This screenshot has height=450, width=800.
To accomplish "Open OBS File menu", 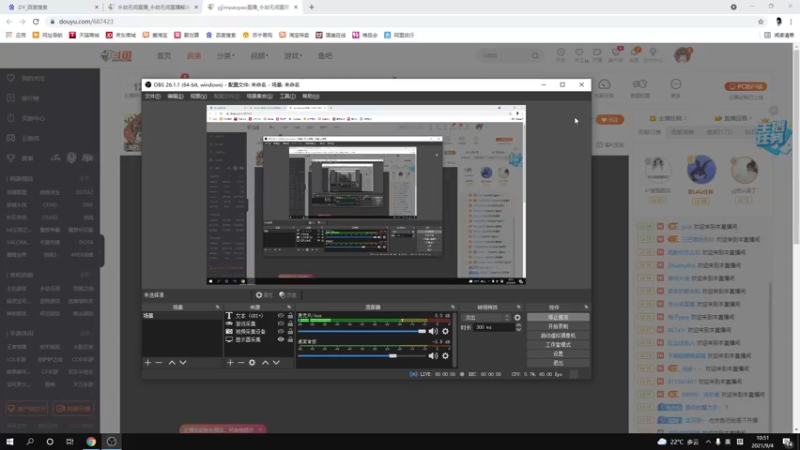I will 153,96.
